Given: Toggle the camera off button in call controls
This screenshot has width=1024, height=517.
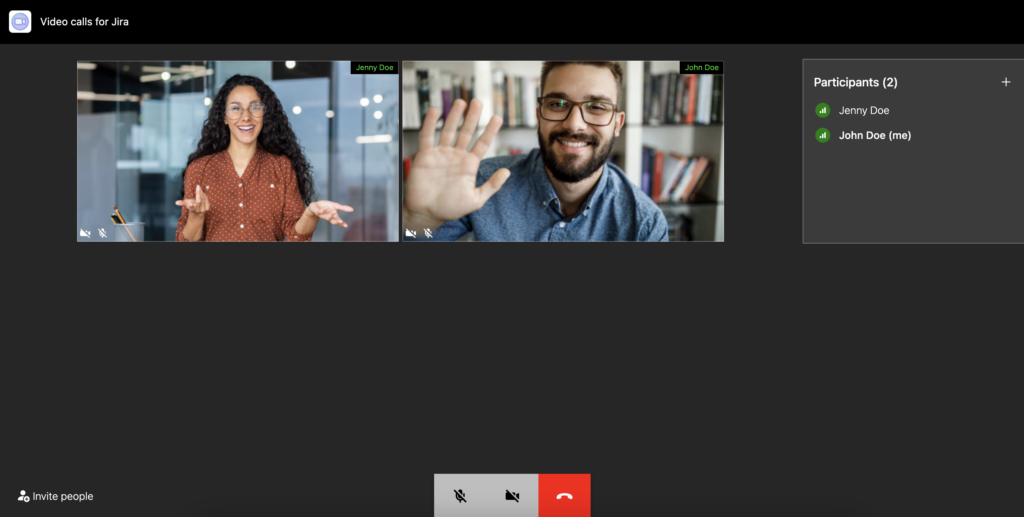Looking at the screenshot, I should (512, 495).
